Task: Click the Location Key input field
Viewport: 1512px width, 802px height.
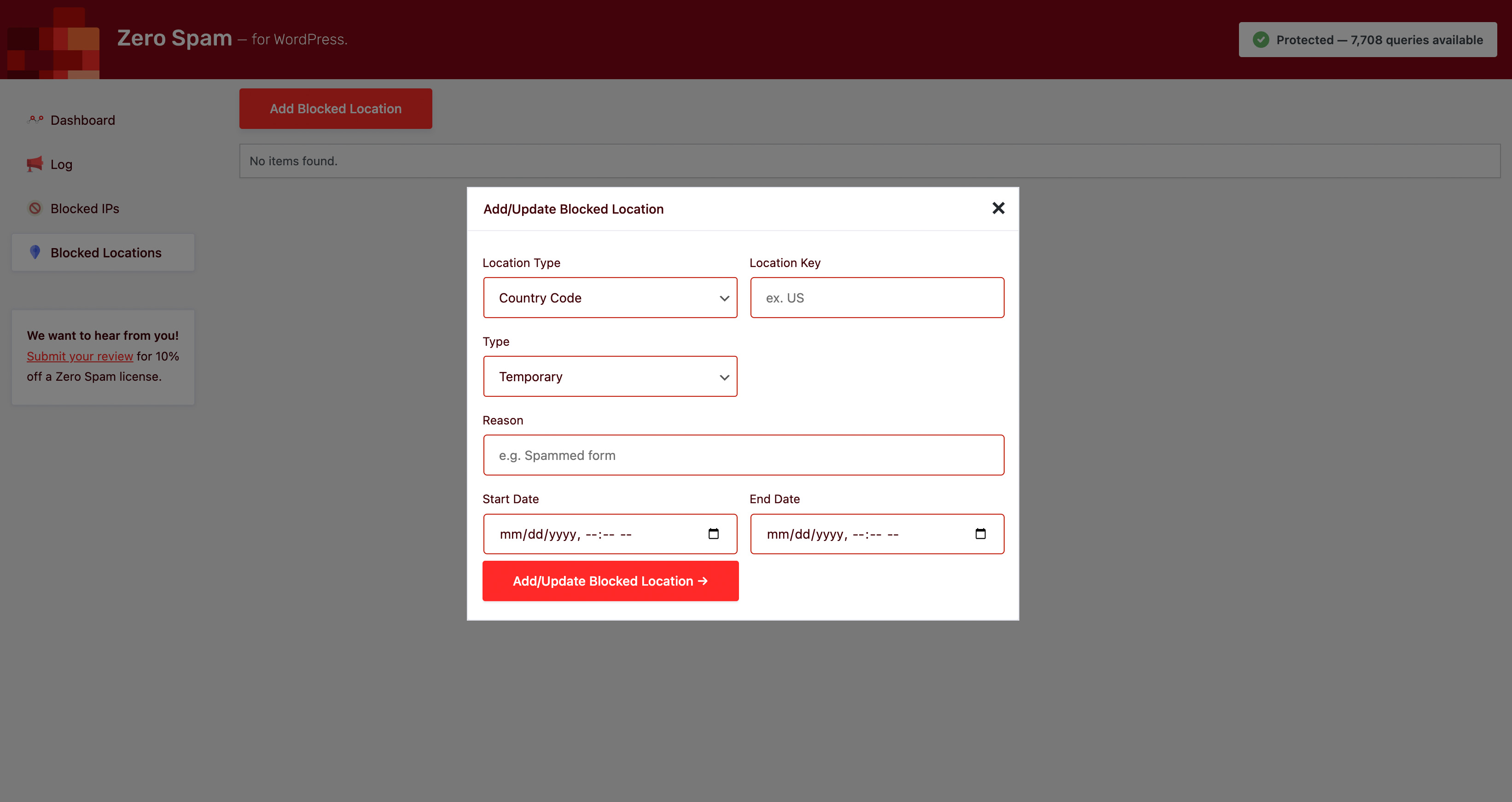Action: [876, 298]
